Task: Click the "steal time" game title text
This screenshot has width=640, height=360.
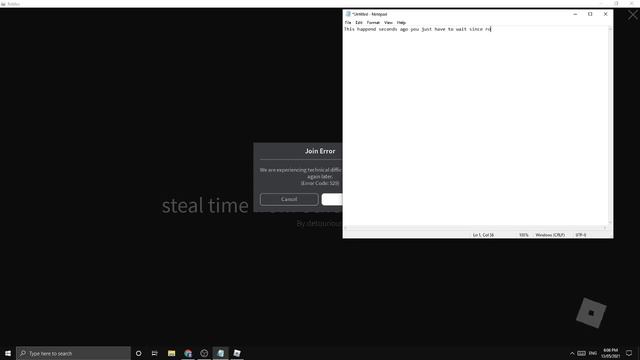Action: [205, 205]
